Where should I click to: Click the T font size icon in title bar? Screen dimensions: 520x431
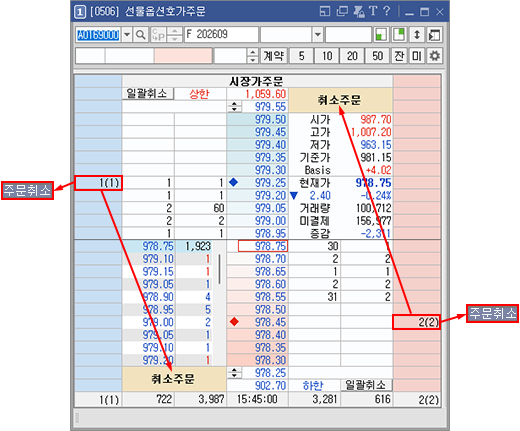click(373, 11)
